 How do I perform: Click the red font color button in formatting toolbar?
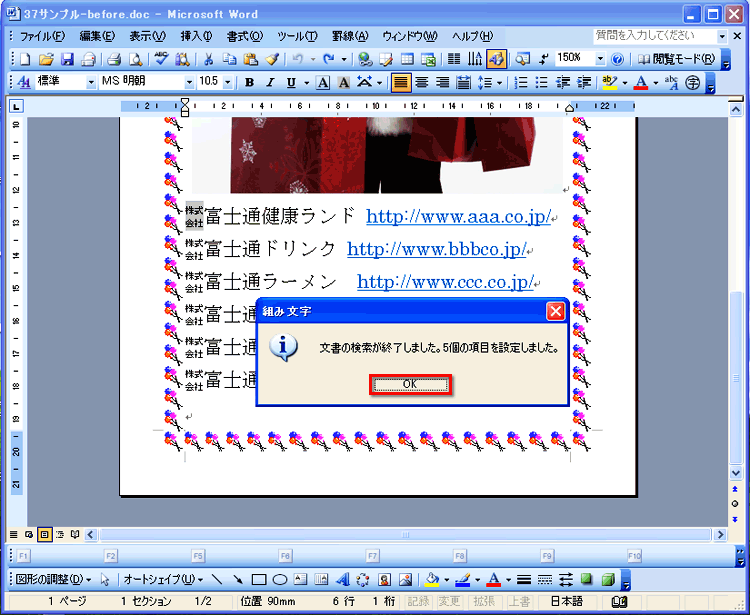click(641, 82)
